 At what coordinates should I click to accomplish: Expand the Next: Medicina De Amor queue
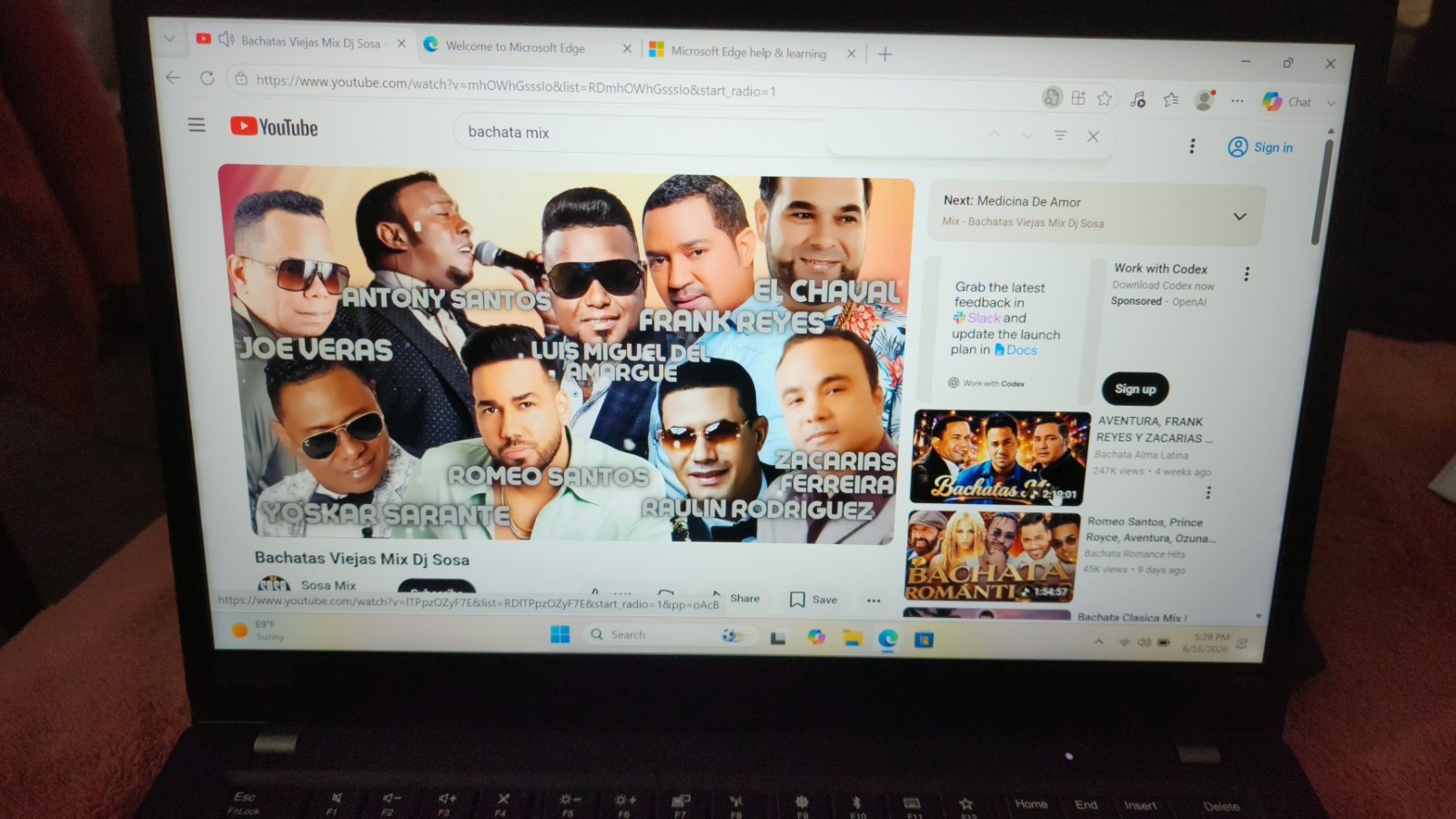coord(1239,217)
